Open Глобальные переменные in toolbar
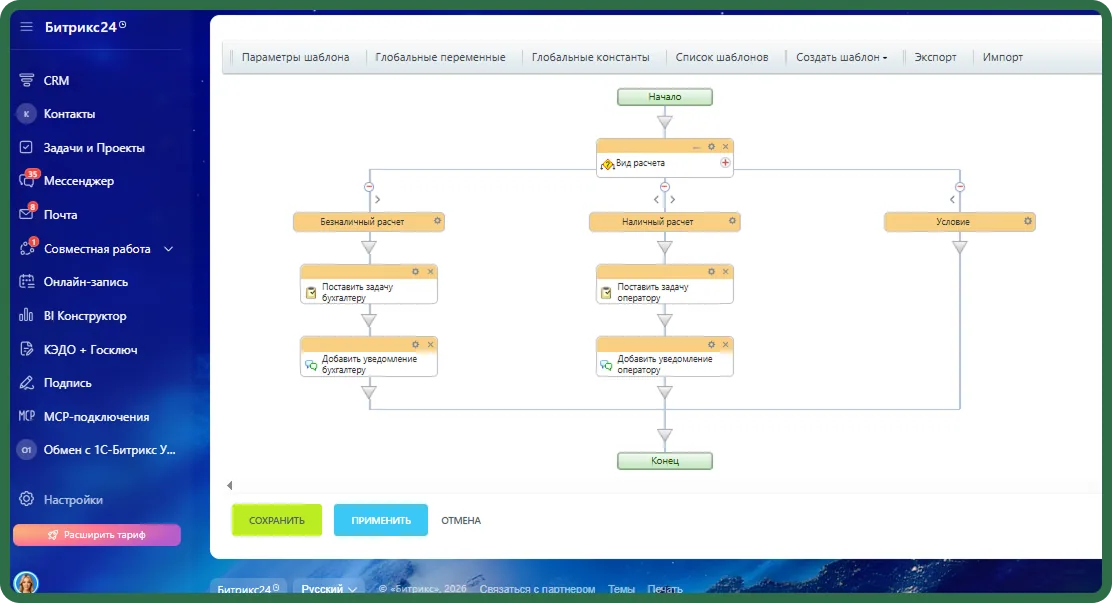Image resolution: width=1112 pixels, height=603 pixels. pyautogui.click(x=440, y=57)
